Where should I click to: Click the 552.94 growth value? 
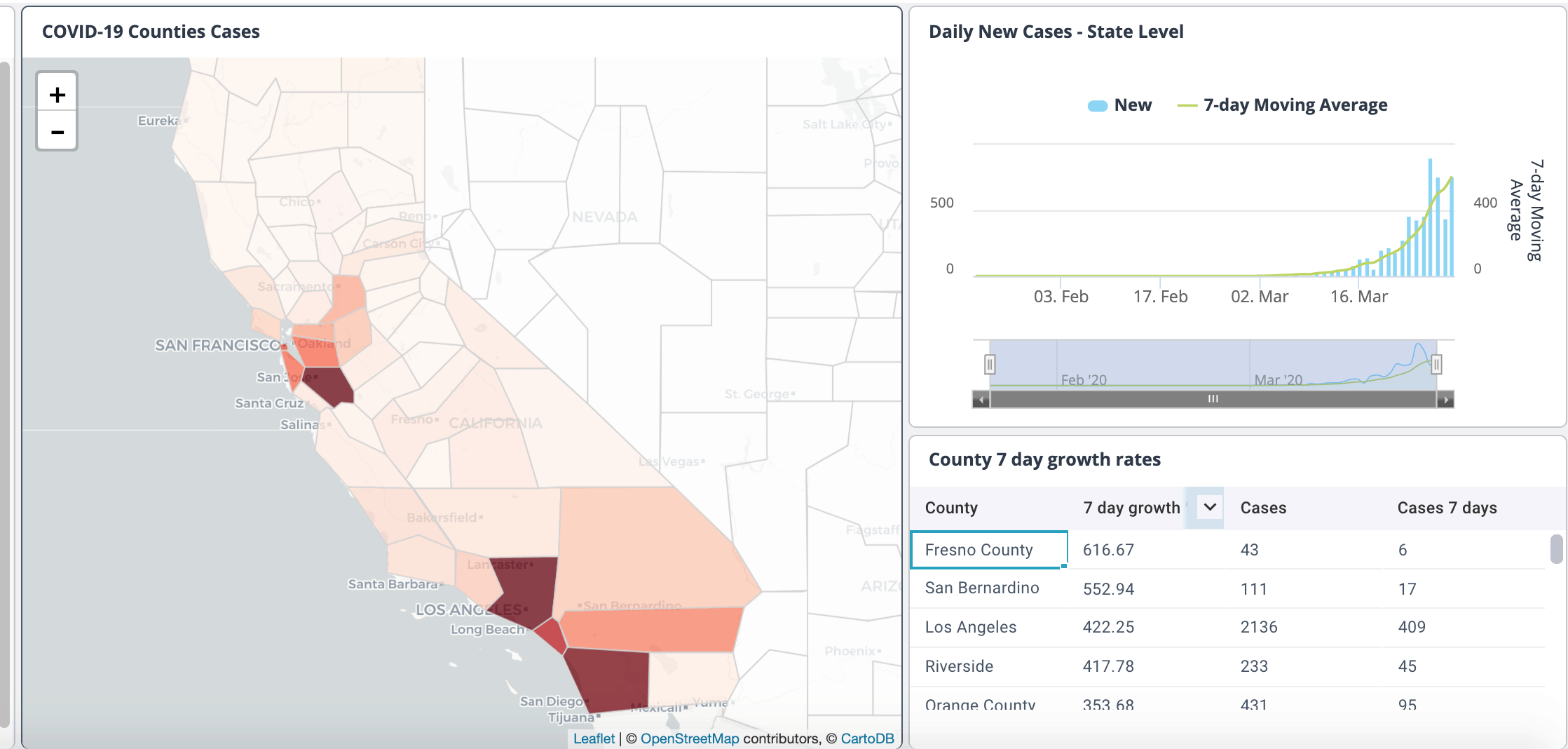(1108, 589)
